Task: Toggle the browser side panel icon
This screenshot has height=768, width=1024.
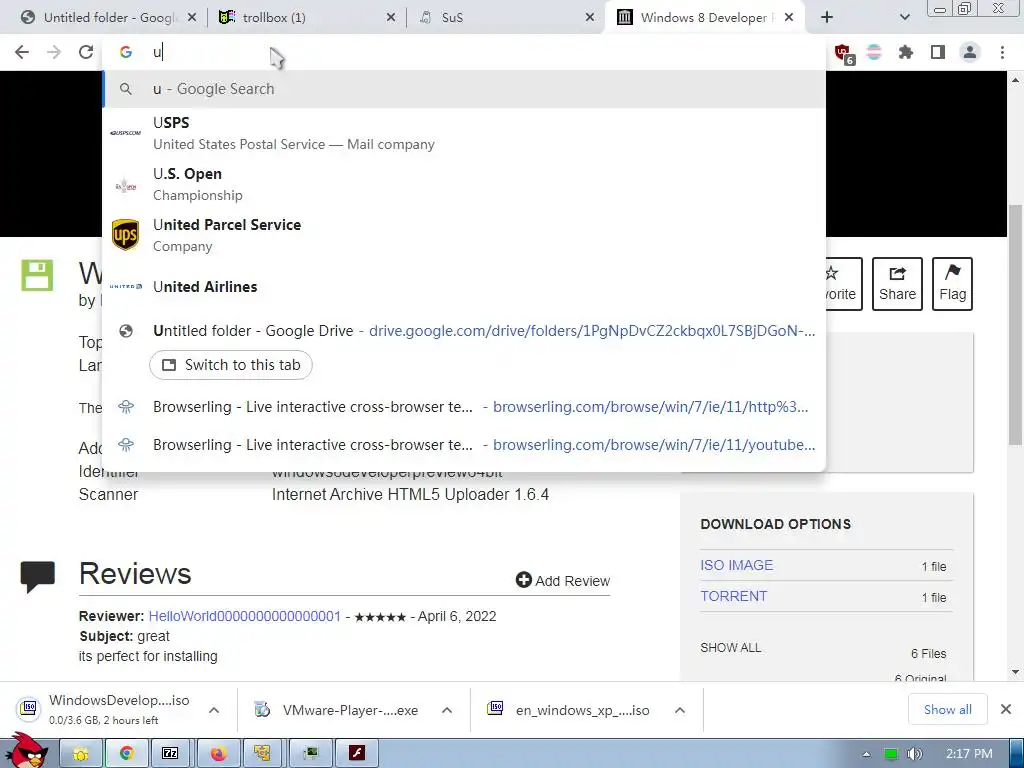Action: point(938,52)
